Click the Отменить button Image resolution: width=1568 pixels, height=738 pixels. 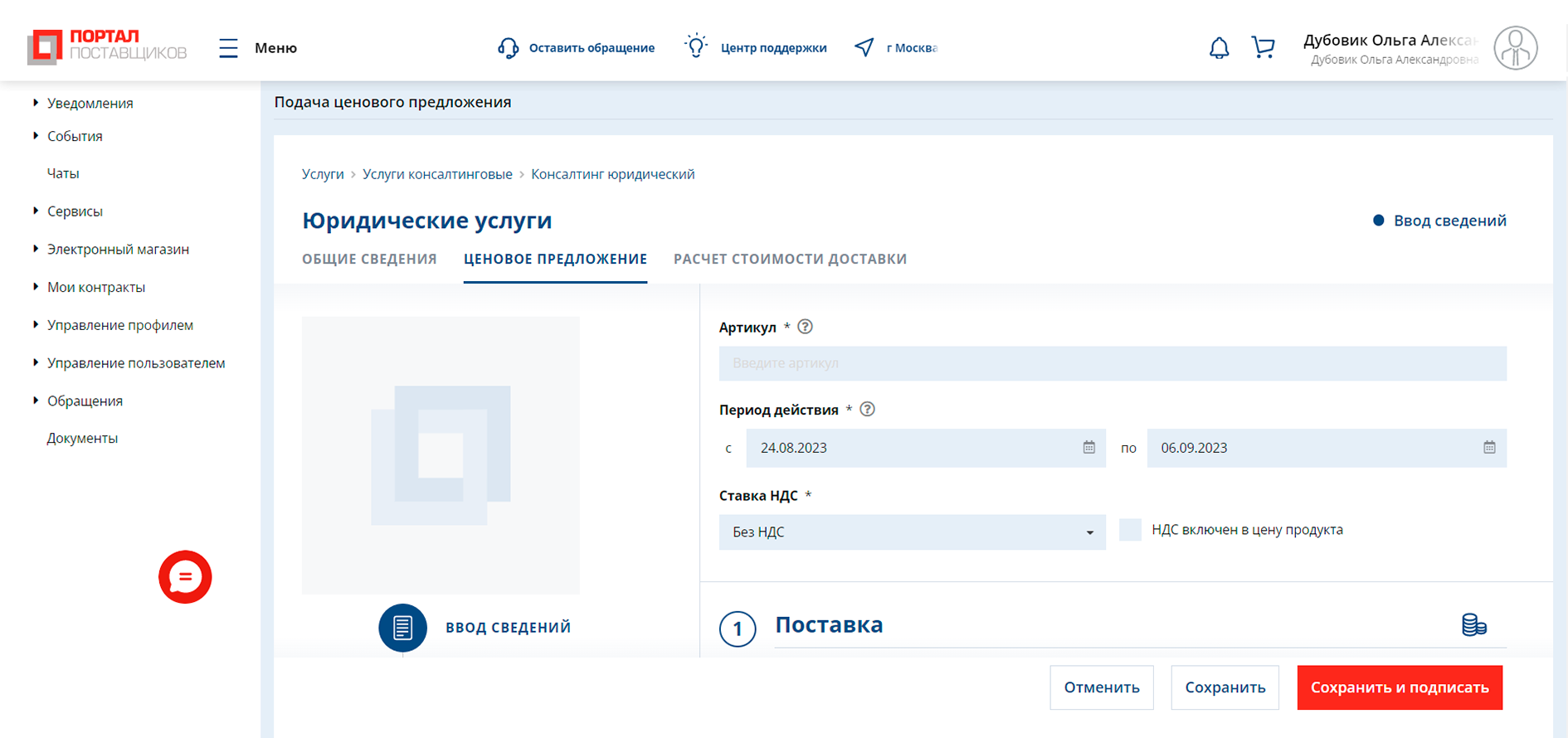[x=1102, y=687]
